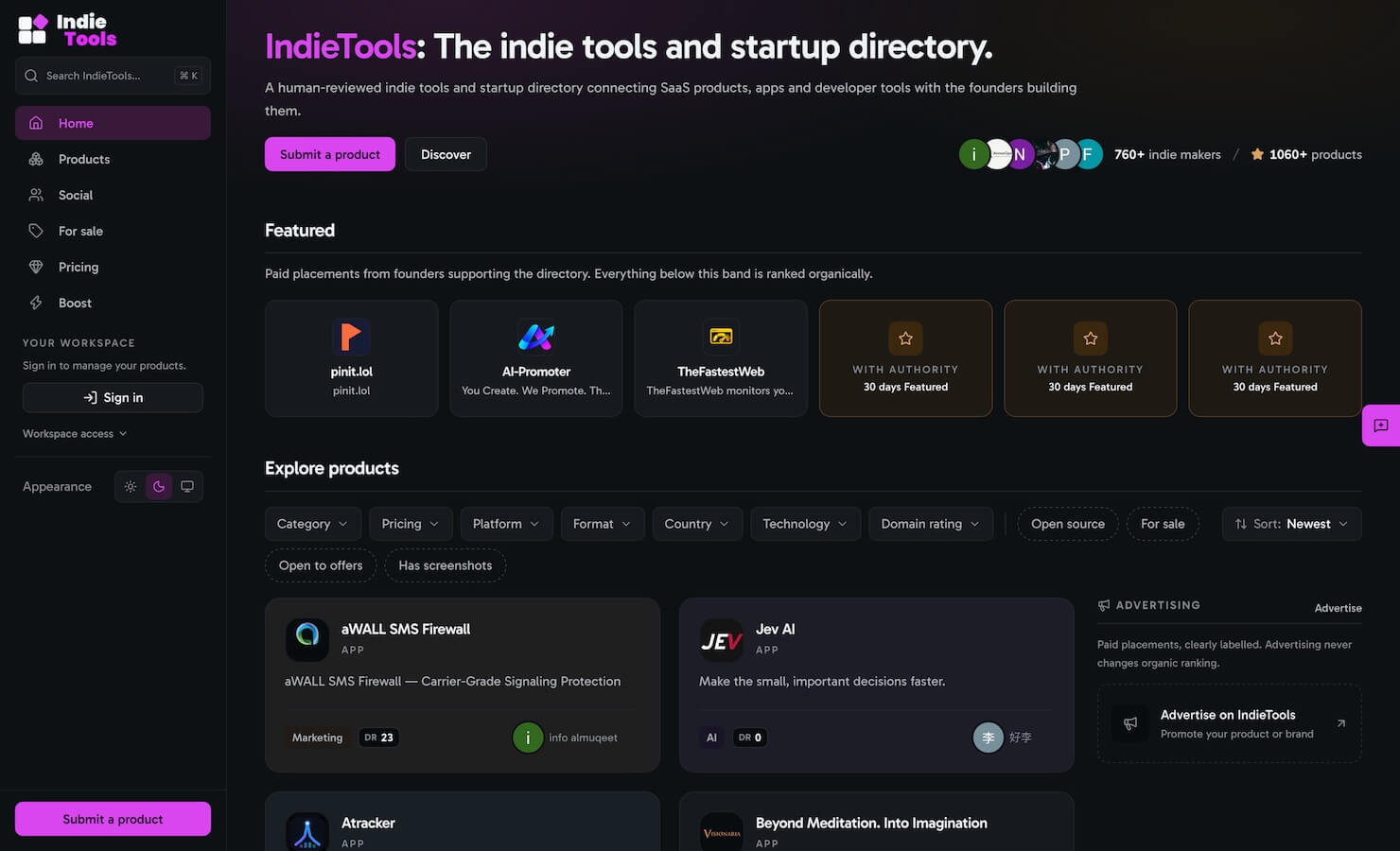
Task: Open the Sort: Newest dropdown
Action: (x=1291, y=524)
